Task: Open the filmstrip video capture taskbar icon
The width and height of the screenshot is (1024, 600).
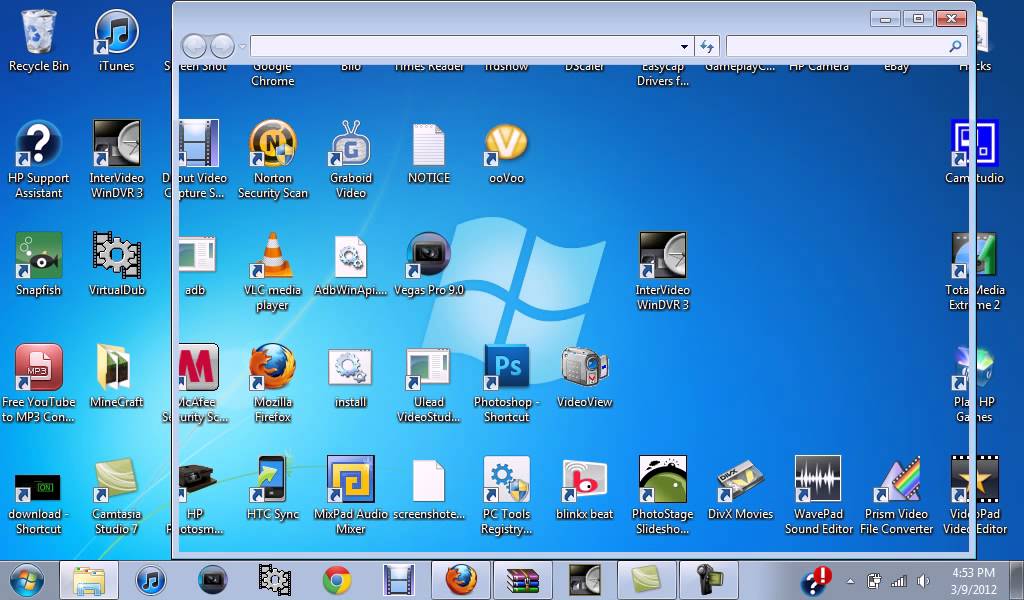Action: coord(398,580)
